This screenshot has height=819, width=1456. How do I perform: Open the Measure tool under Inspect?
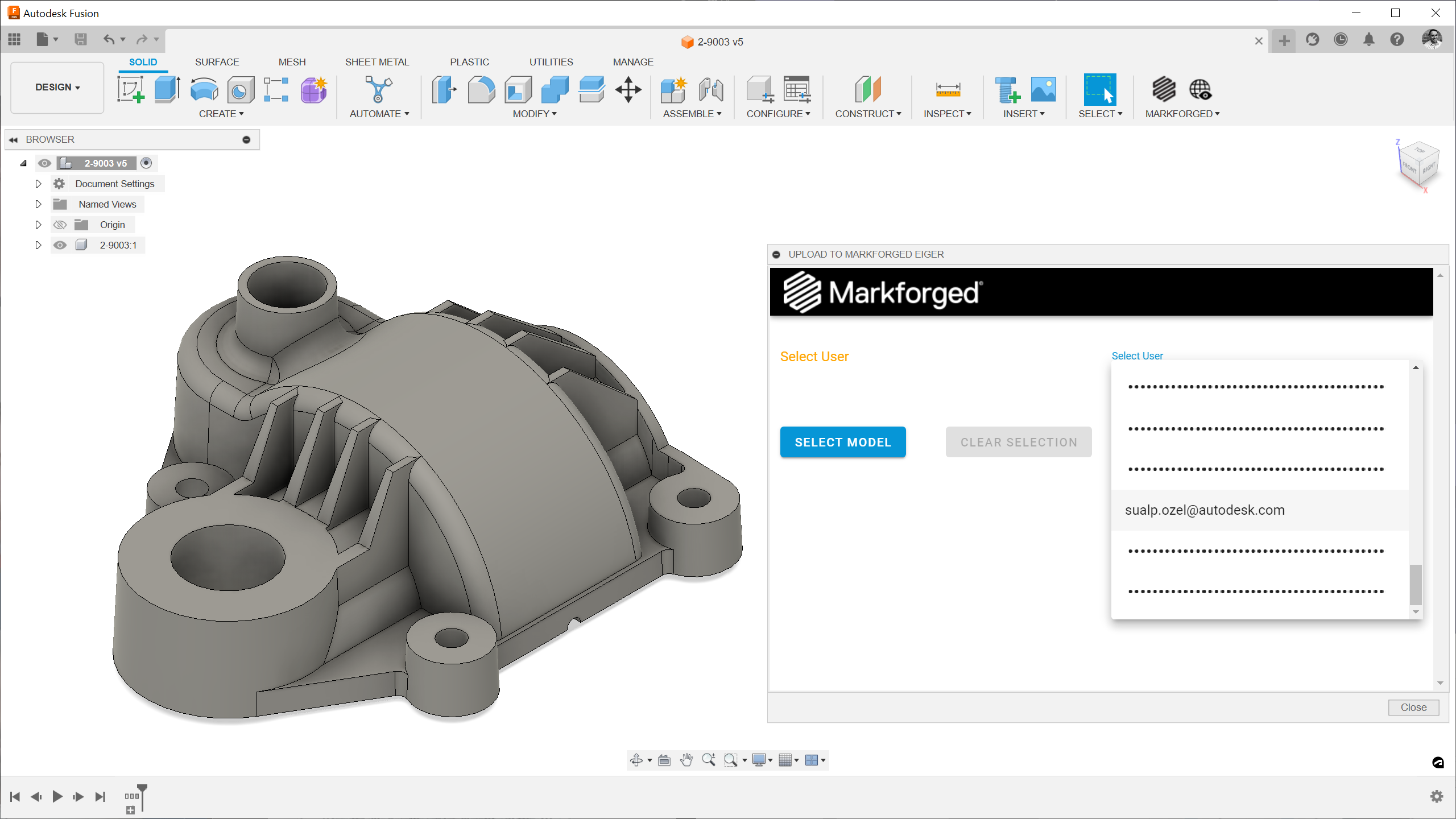pos(948,90)
